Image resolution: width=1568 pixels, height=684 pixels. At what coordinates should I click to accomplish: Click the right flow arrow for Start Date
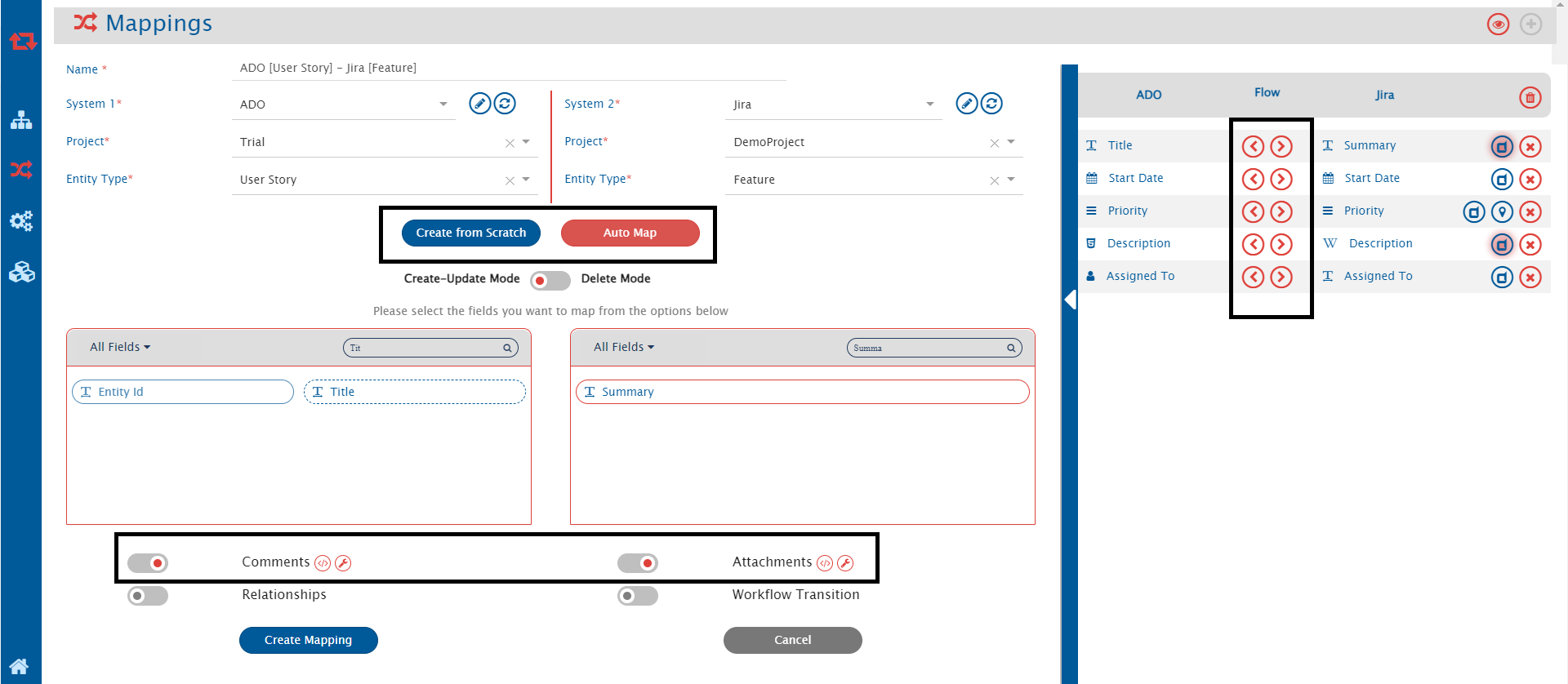pyautogui.click(x=1281, y=180)
